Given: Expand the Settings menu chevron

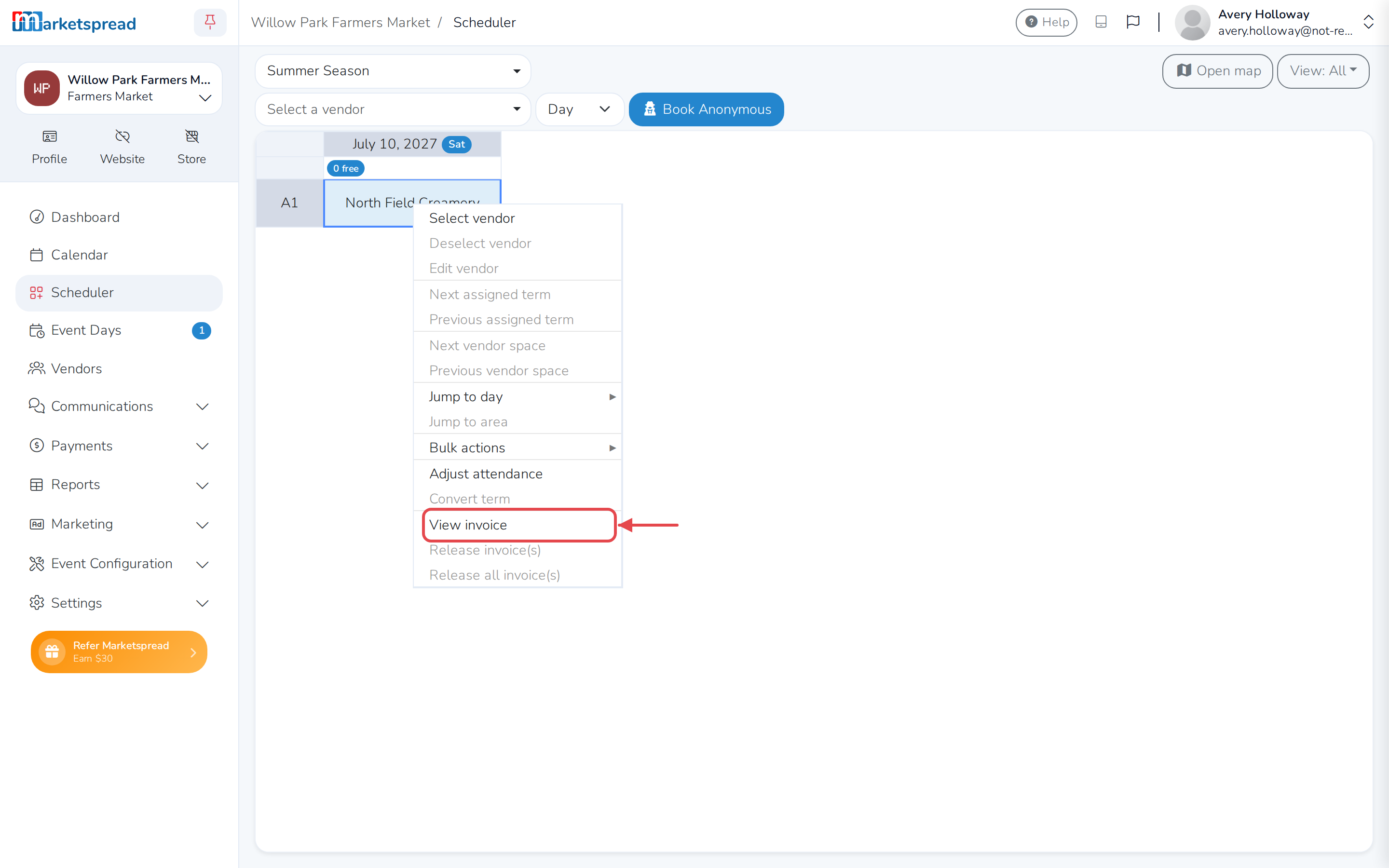Looking at the screenshot, I should [202, 603].
